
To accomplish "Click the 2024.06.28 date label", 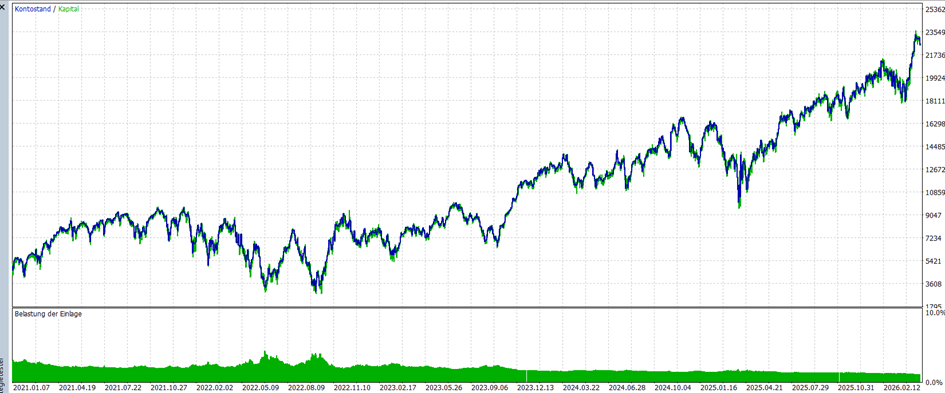I will [627, 388].
